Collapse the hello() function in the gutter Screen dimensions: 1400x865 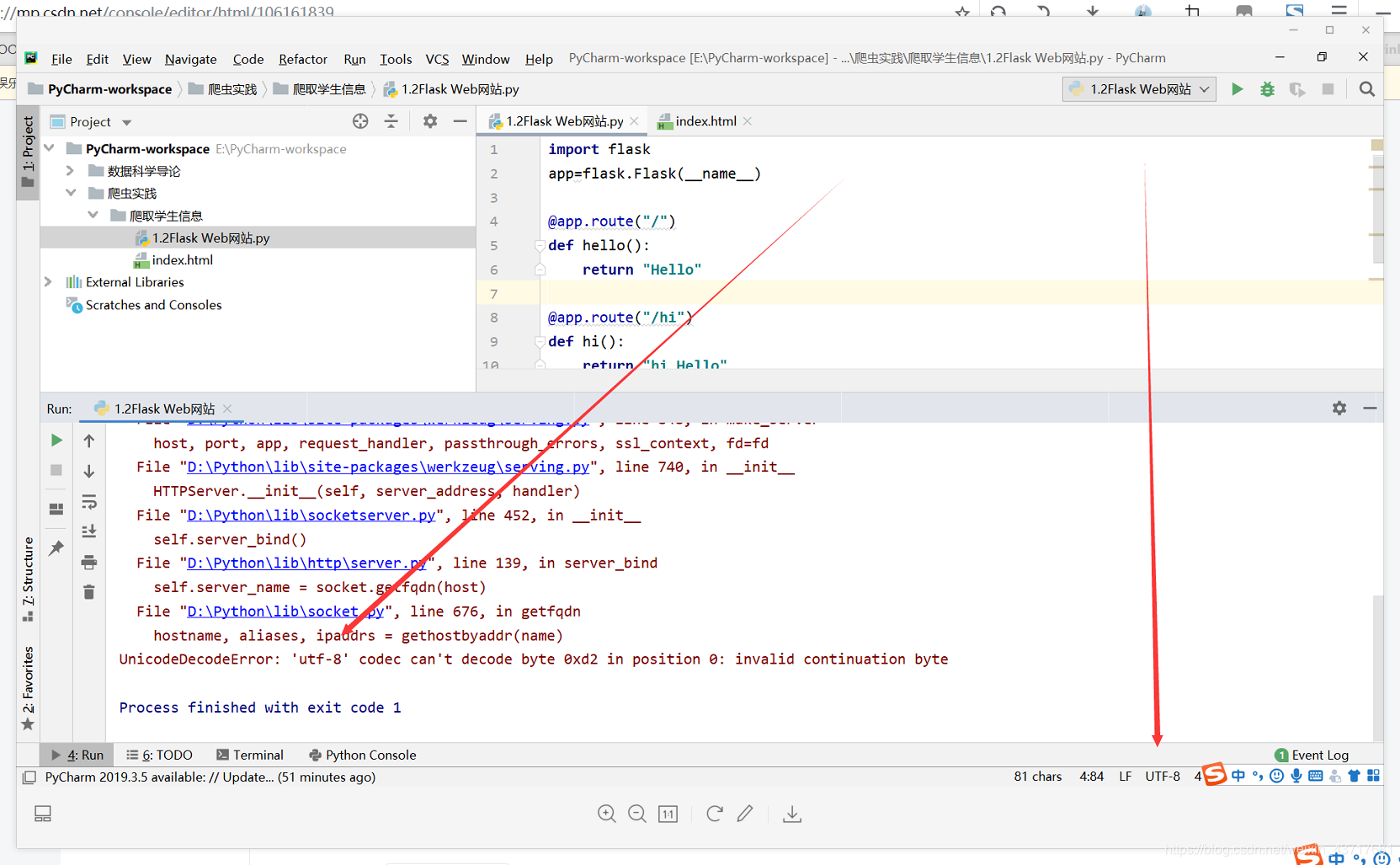[539, 245]
